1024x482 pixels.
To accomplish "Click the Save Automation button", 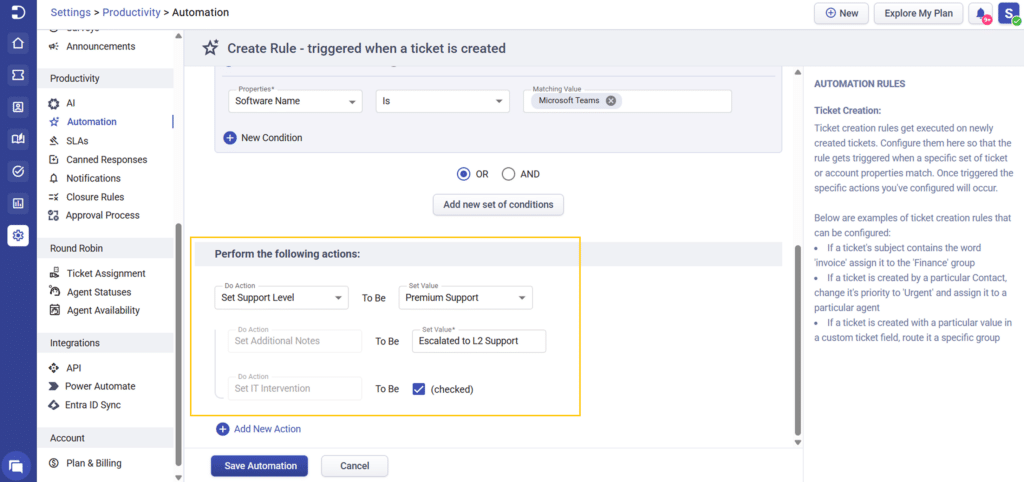I will (x=260, y=466).
